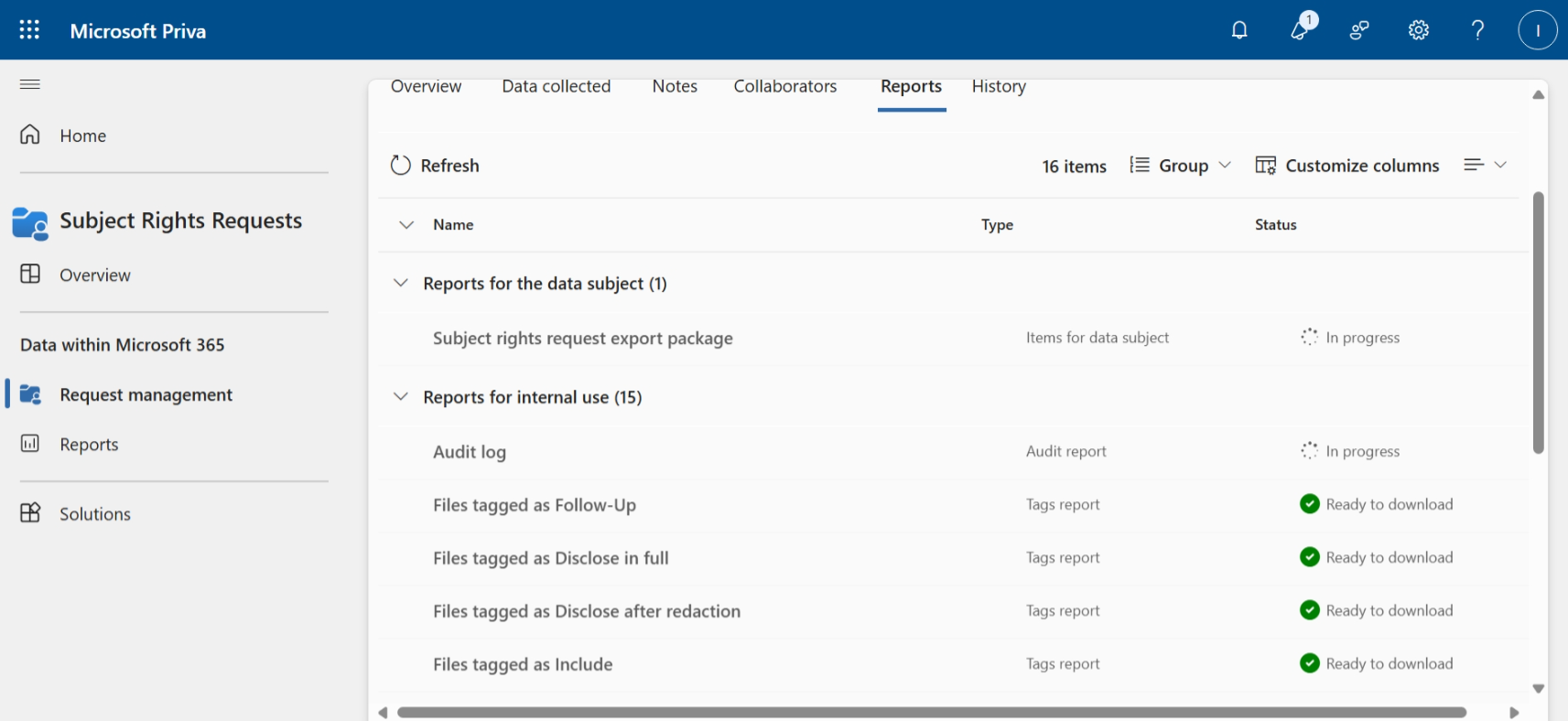Collapse Reports for the data subject group
Screen dimensions: 1568x721
coord(401,283)
